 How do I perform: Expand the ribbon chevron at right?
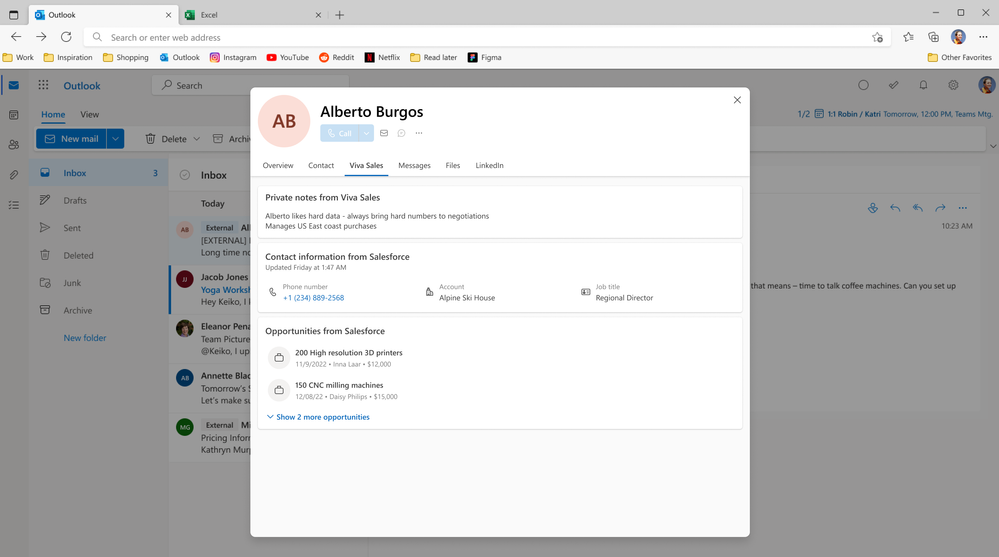(993, 147)
